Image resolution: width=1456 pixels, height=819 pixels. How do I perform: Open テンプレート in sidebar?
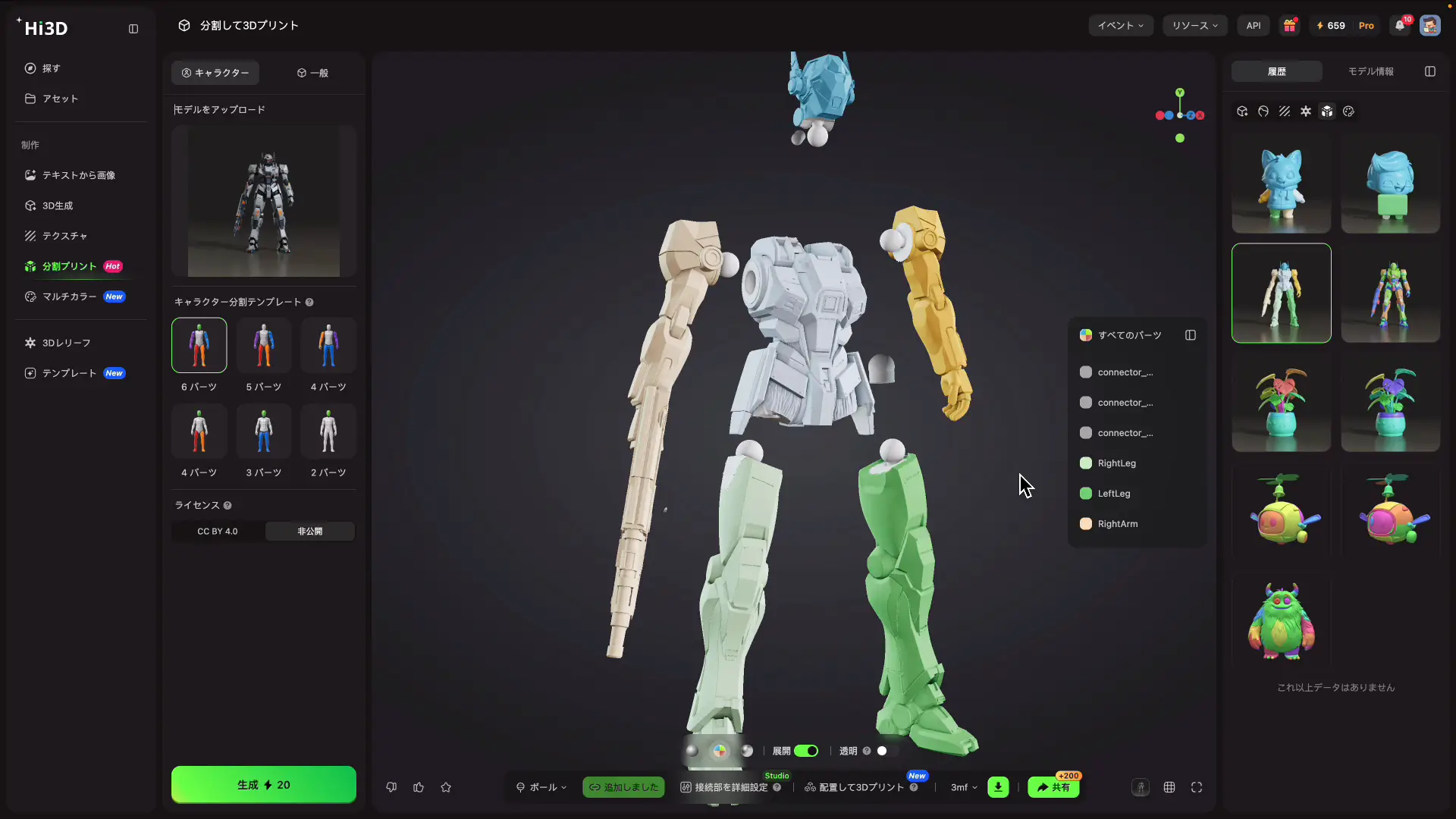click(80, 373)
